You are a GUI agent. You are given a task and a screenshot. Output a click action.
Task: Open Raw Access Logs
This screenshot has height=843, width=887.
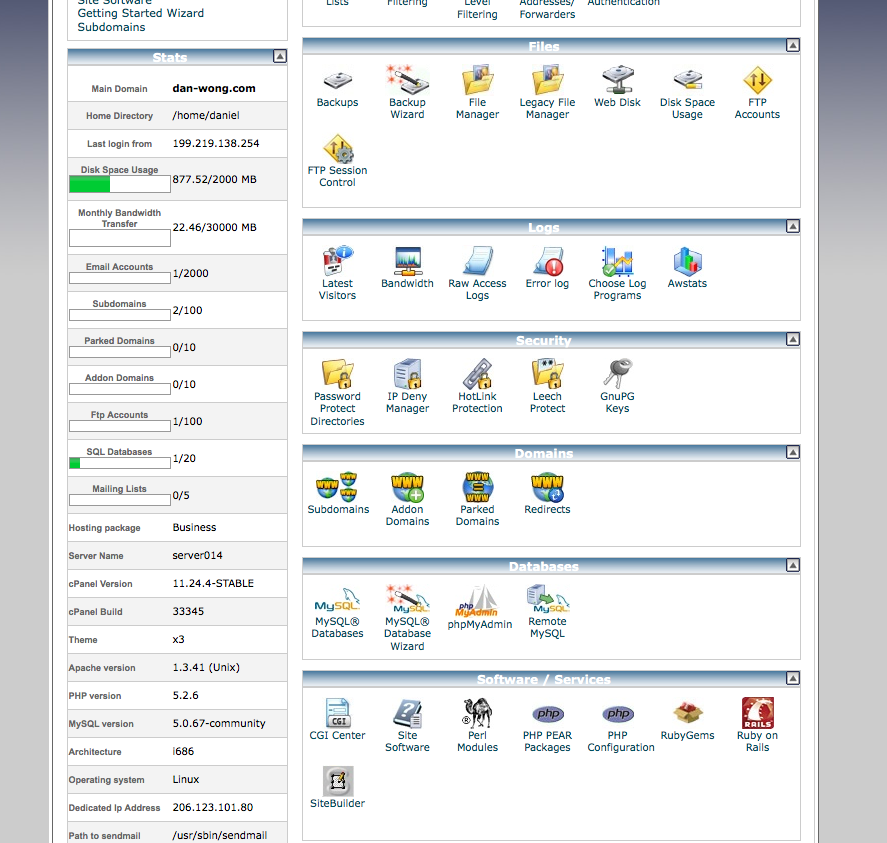pos(477,261)
